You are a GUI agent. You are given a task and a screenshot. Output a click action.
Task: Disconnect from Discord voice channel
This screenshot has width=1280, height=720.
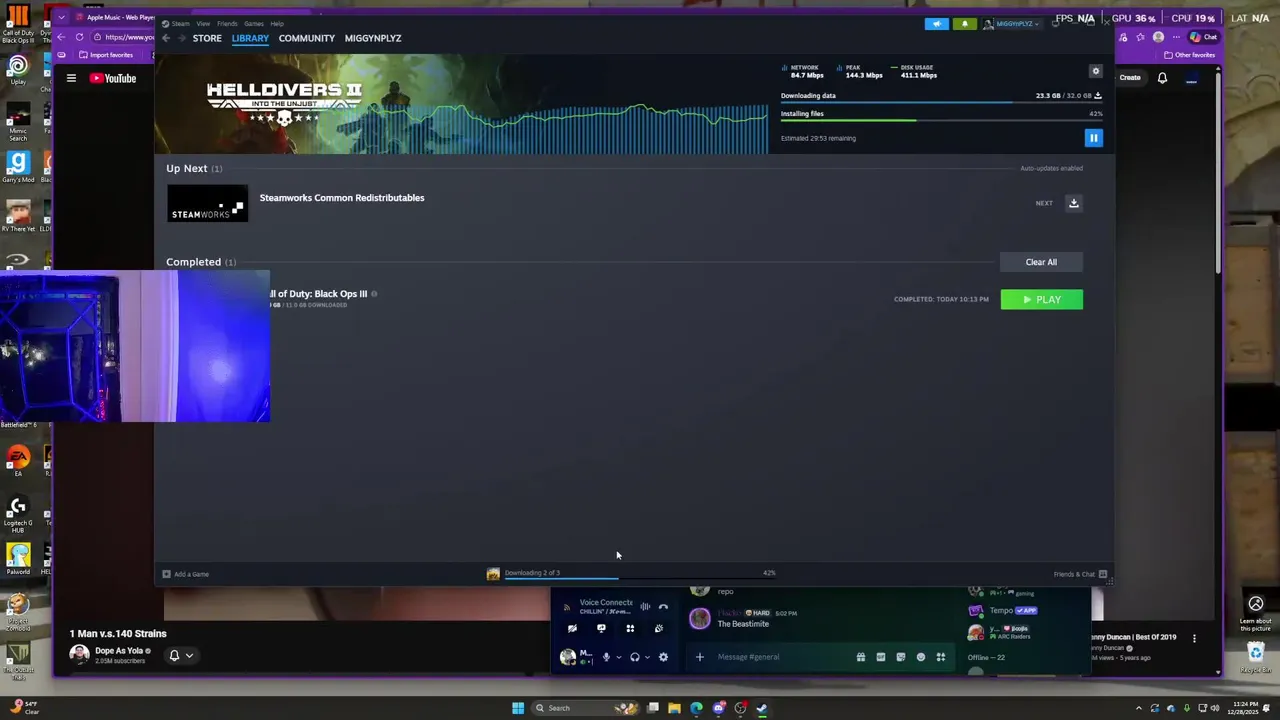tap(663, 607)
